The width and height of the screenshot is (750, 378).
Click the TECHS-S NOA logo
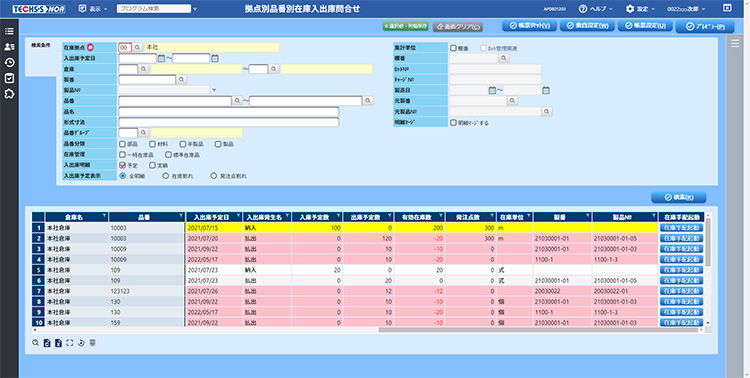pyautogui.click(x=39, y=9)
